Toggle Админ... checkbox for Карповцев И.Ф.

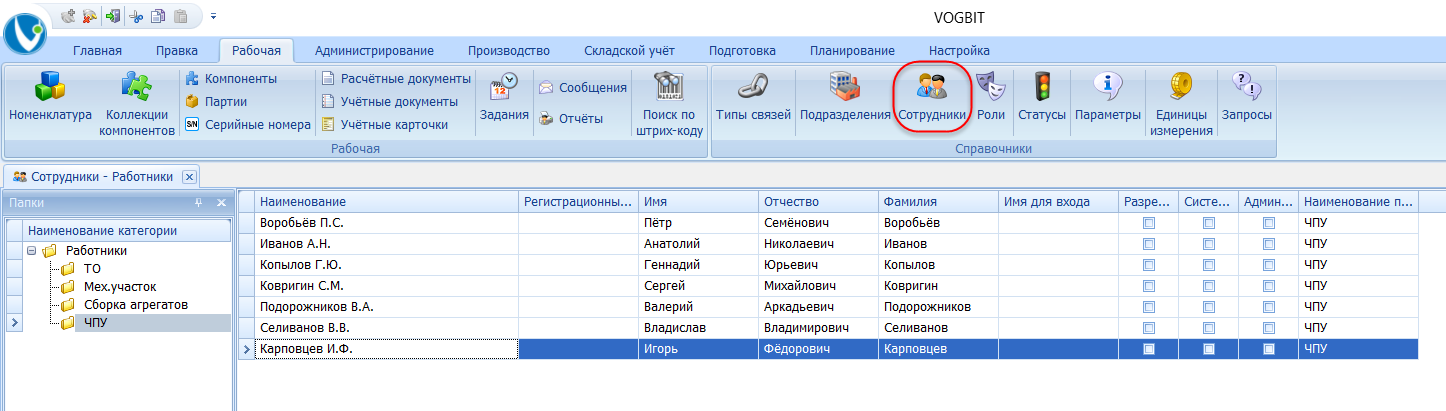[1269, 349]
